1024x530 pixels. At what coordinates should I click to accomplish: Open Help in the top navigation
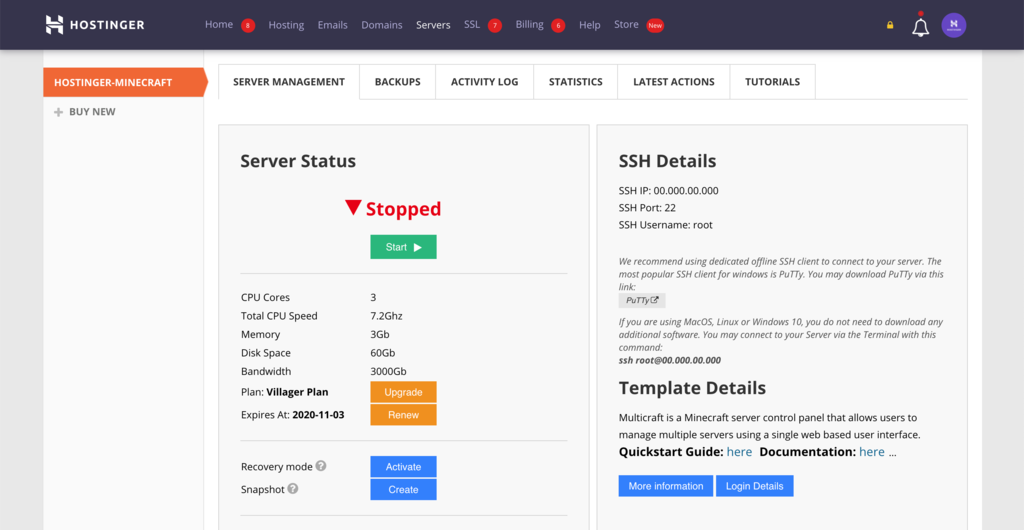590,25
